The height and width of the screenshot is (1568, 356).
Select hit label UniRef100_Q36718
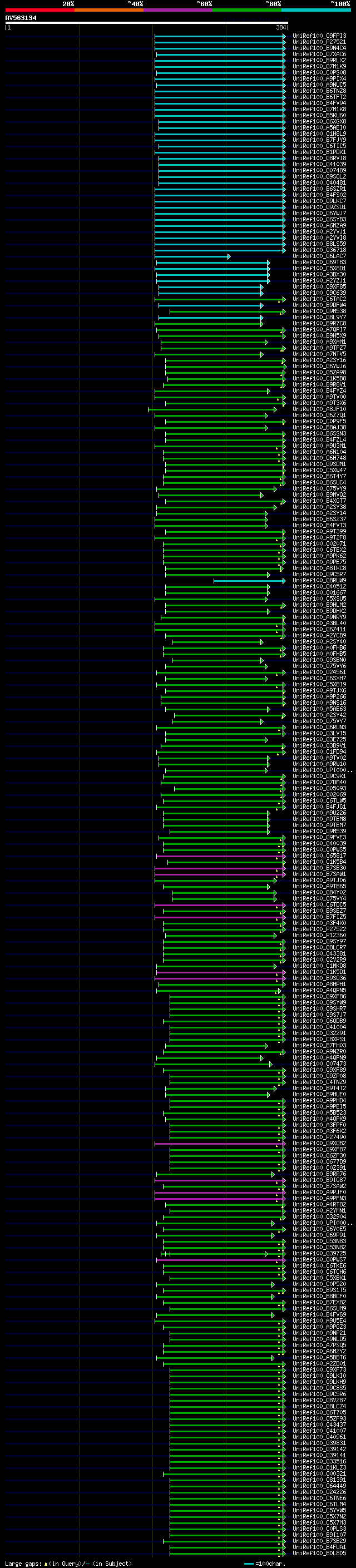coord(319,250)
